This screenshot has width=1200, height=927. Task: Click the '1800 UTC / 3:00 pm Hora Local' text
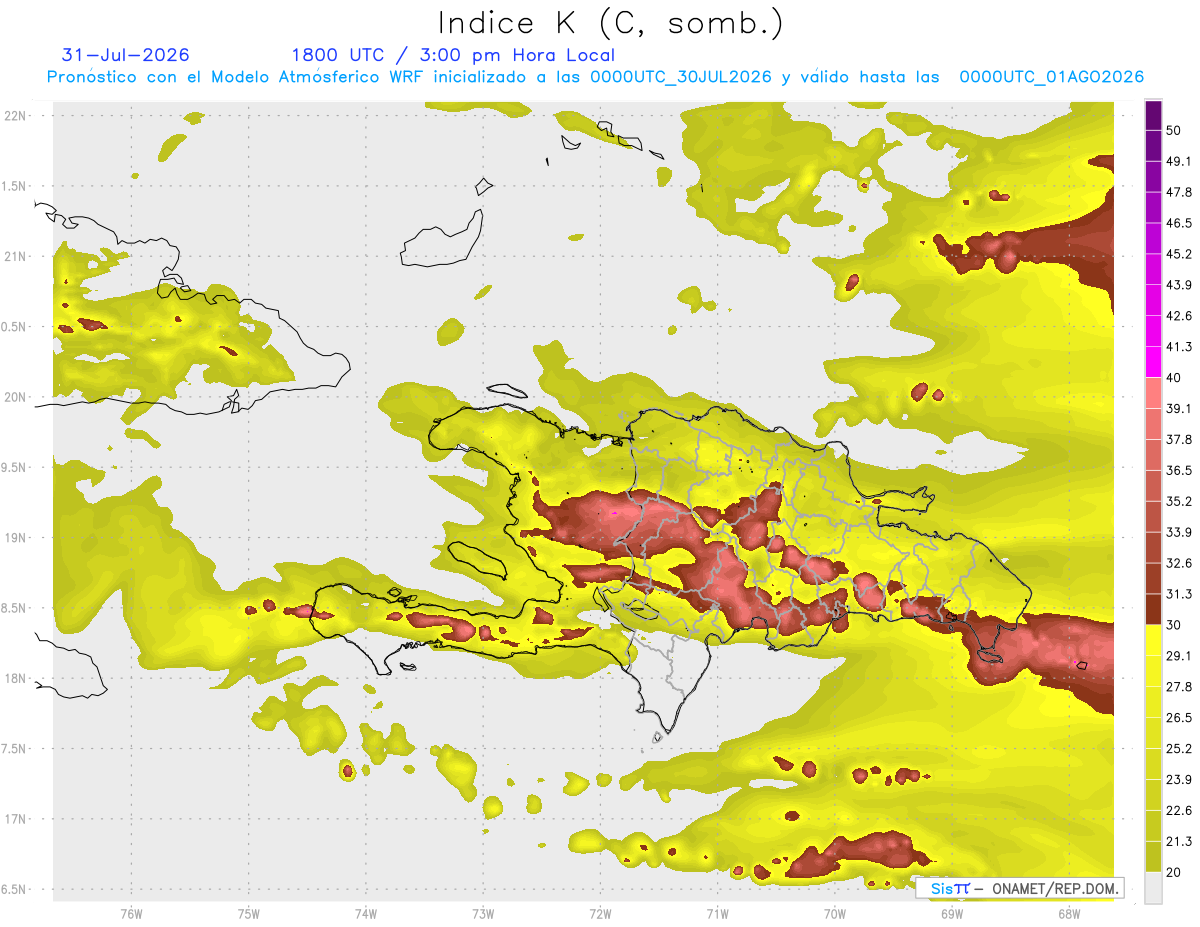point(453,56)
